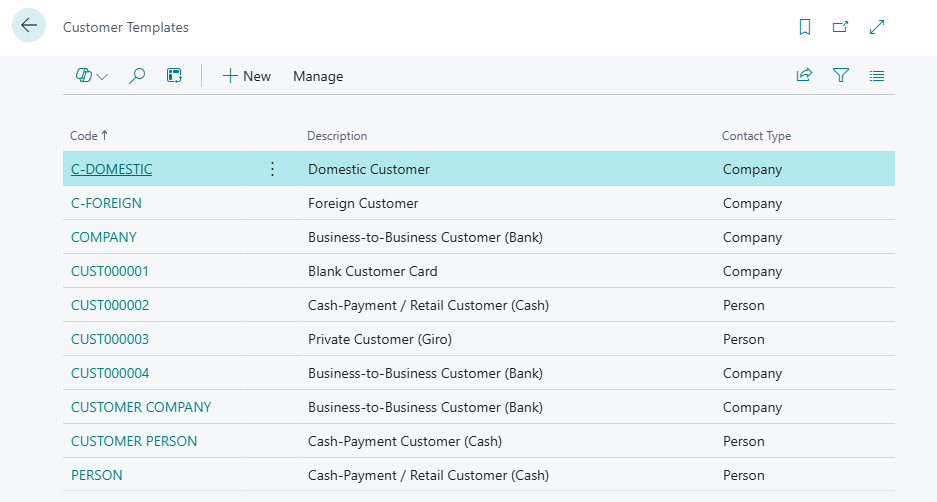Go back using the arrow button
The height and width of the screenshot is (502, 937).
click(29, 25)
